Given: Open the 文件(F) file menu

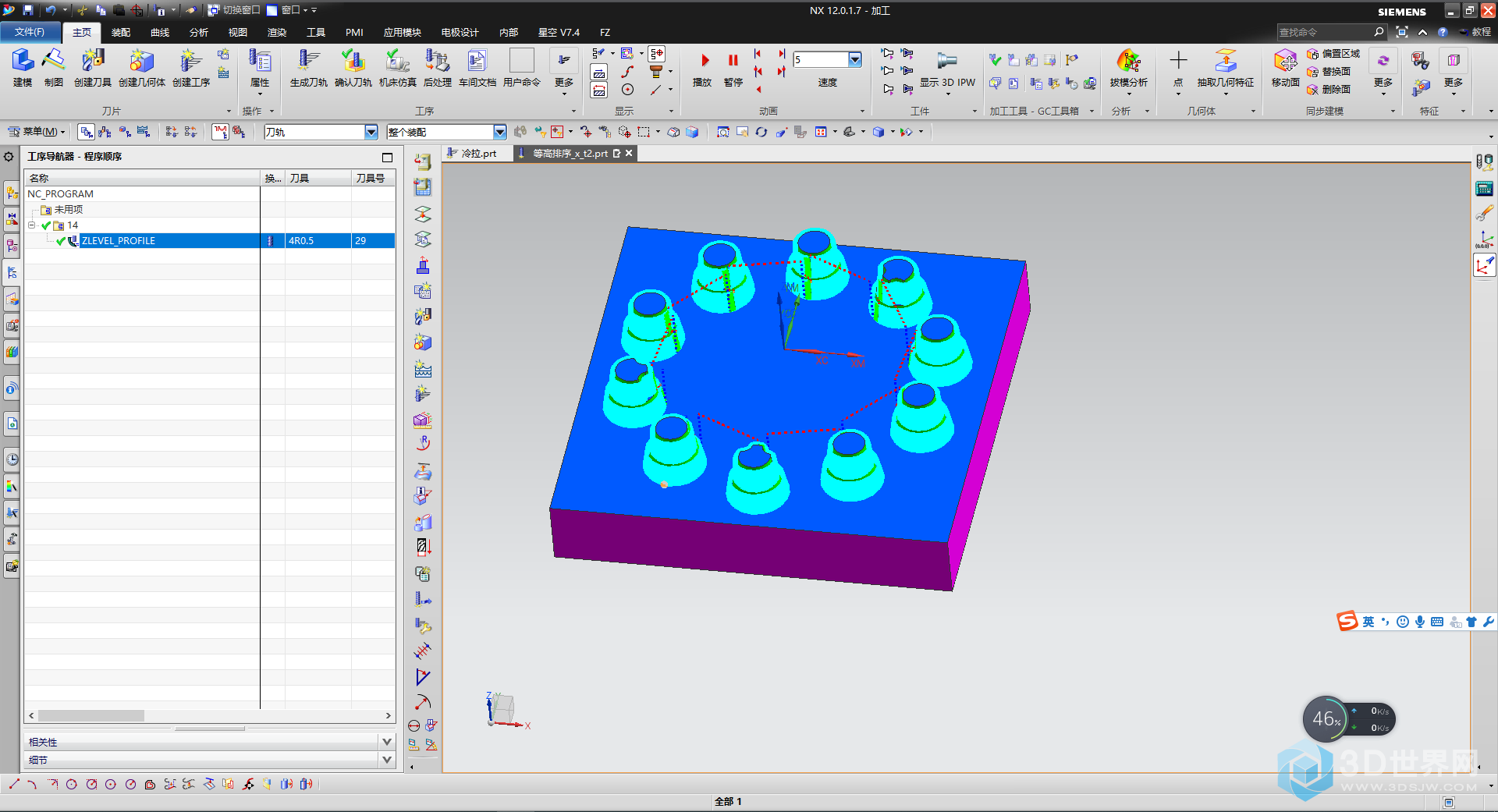Looking at the screenshot, I should [30, 32].
